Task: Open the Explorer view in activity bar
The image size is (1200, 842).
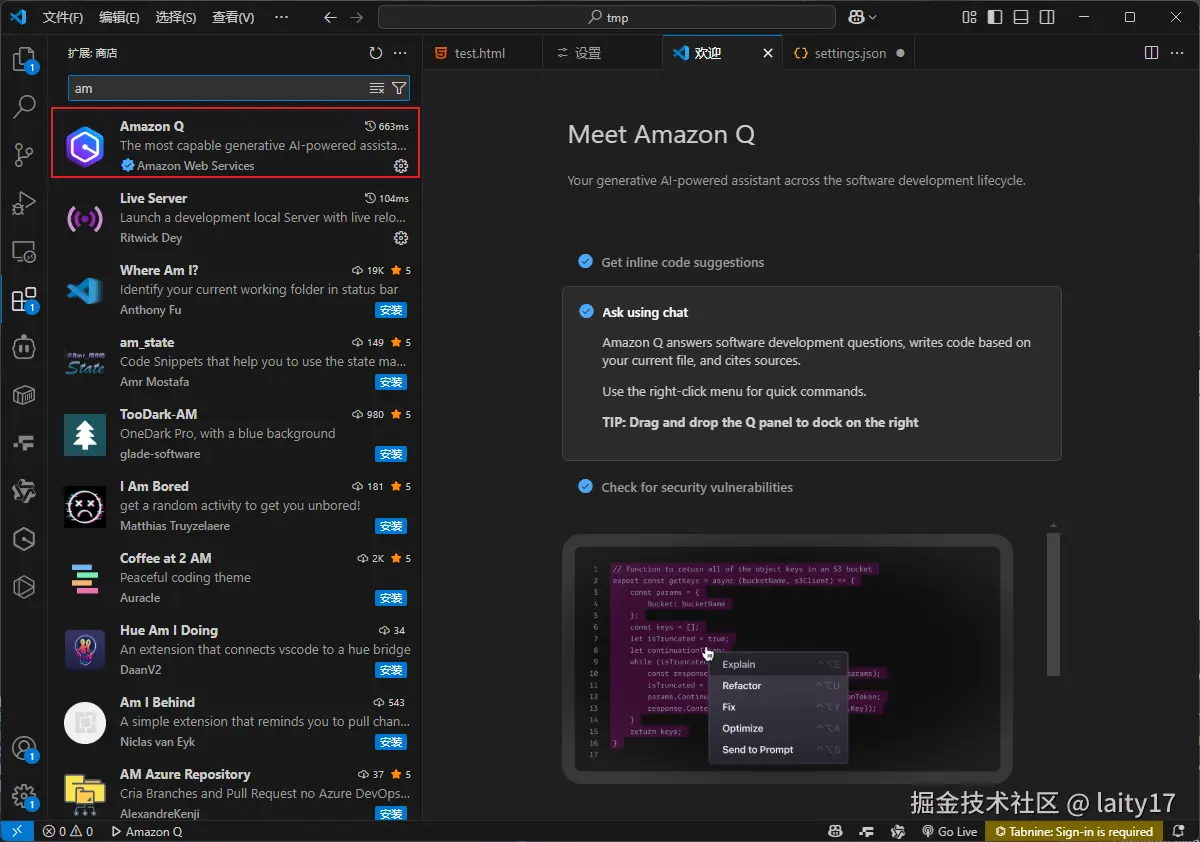Action: pyautogui.click(x=24, y=59)
